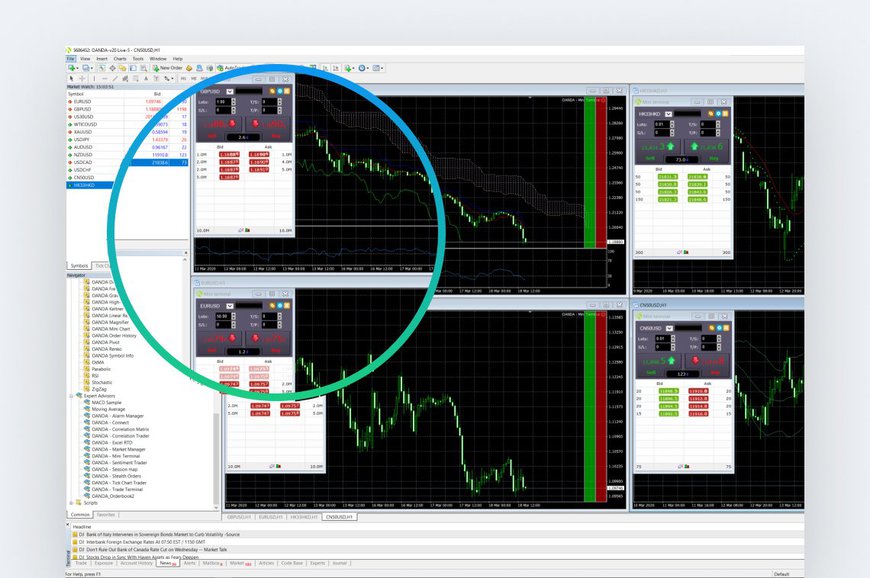Switch to the Favorites navigator tab
This screenshot has height=578, width=870.
tap(105, 514)
